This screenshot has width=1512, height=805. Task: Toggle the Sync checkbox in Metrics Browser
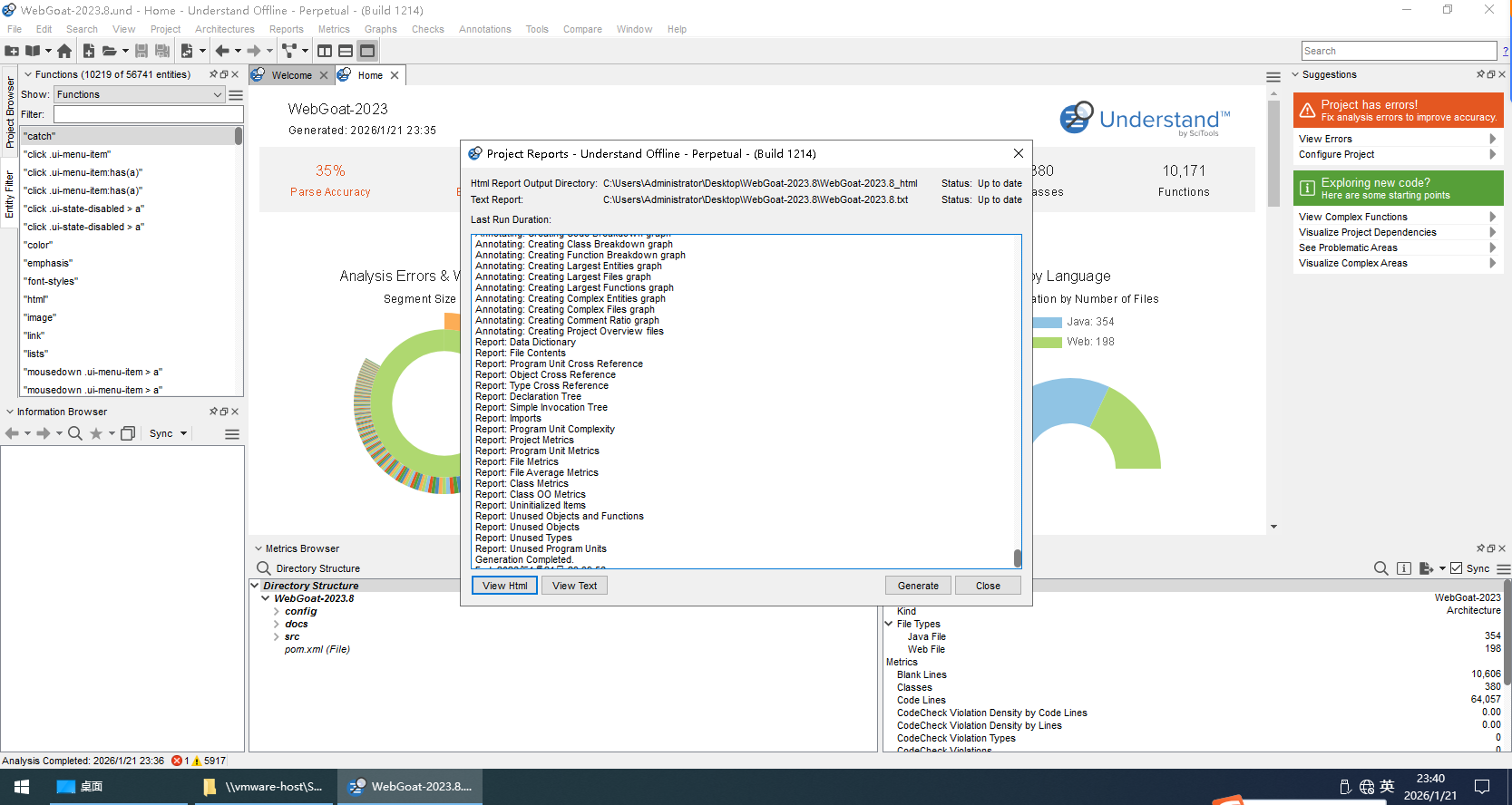pos(1457,568)
